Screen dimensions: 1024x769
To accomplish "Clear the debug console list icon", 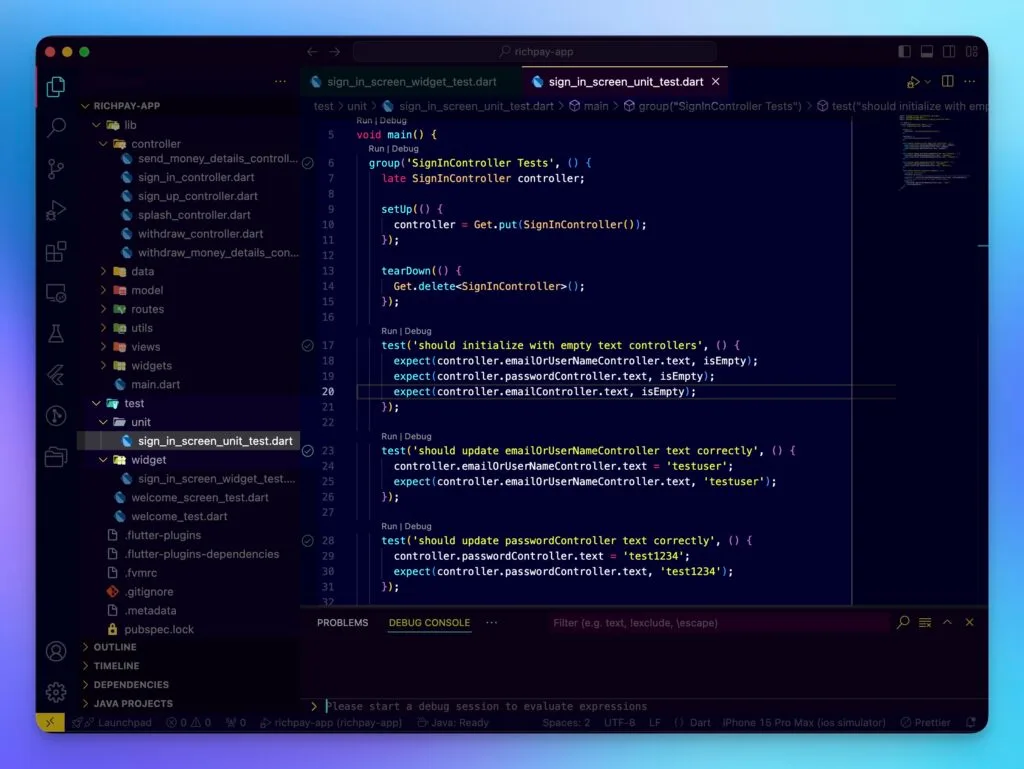I will tap(925, 622).
